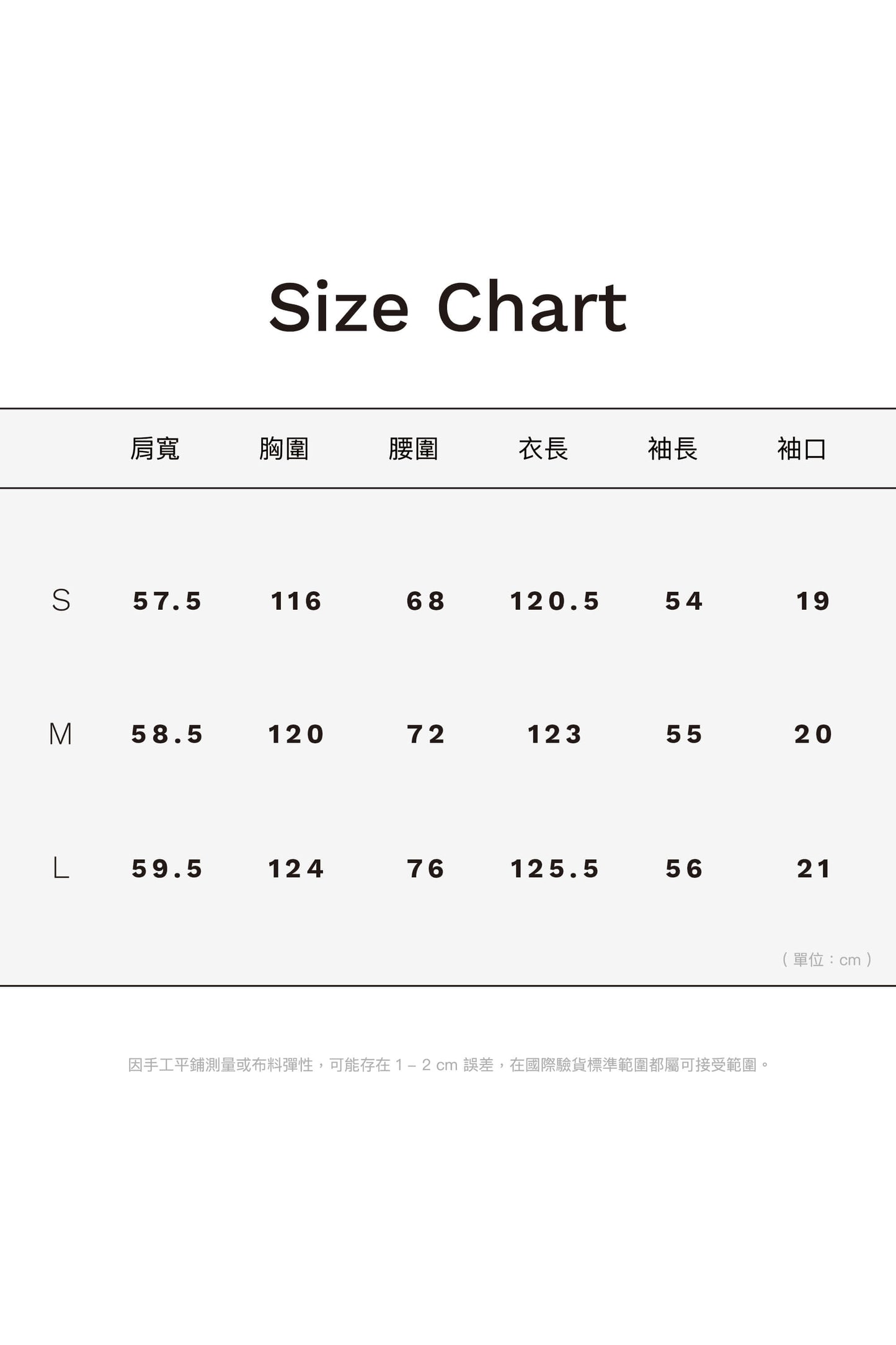Select the 116 chest value

(296, 601)
